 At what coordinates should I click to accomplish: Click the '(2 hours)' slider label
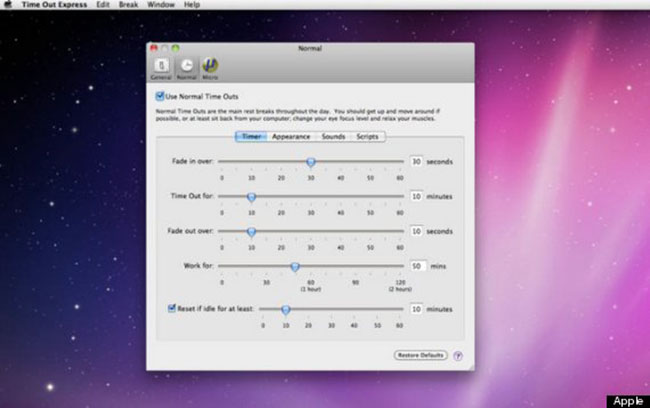(x=400, y=289)
